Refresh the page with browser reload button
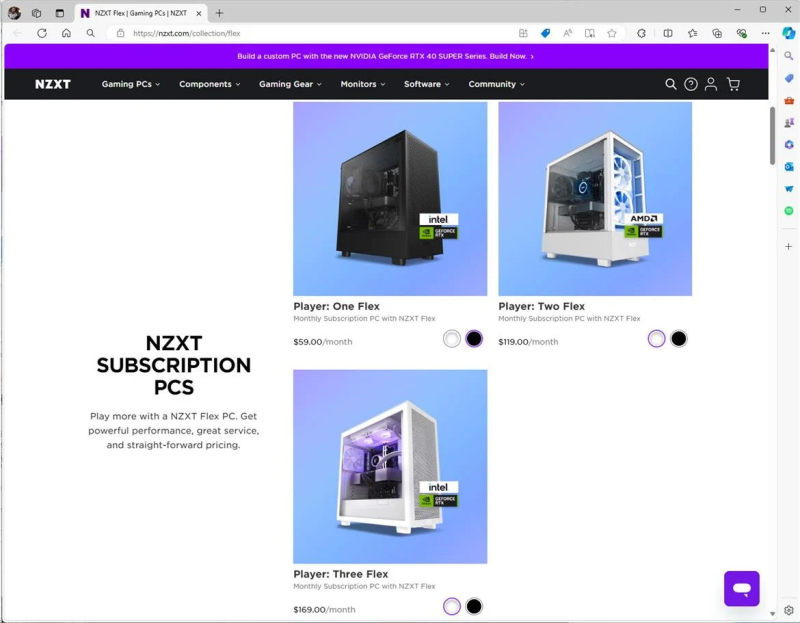Screen dimensions: 800x623 [x=42, y=33]
